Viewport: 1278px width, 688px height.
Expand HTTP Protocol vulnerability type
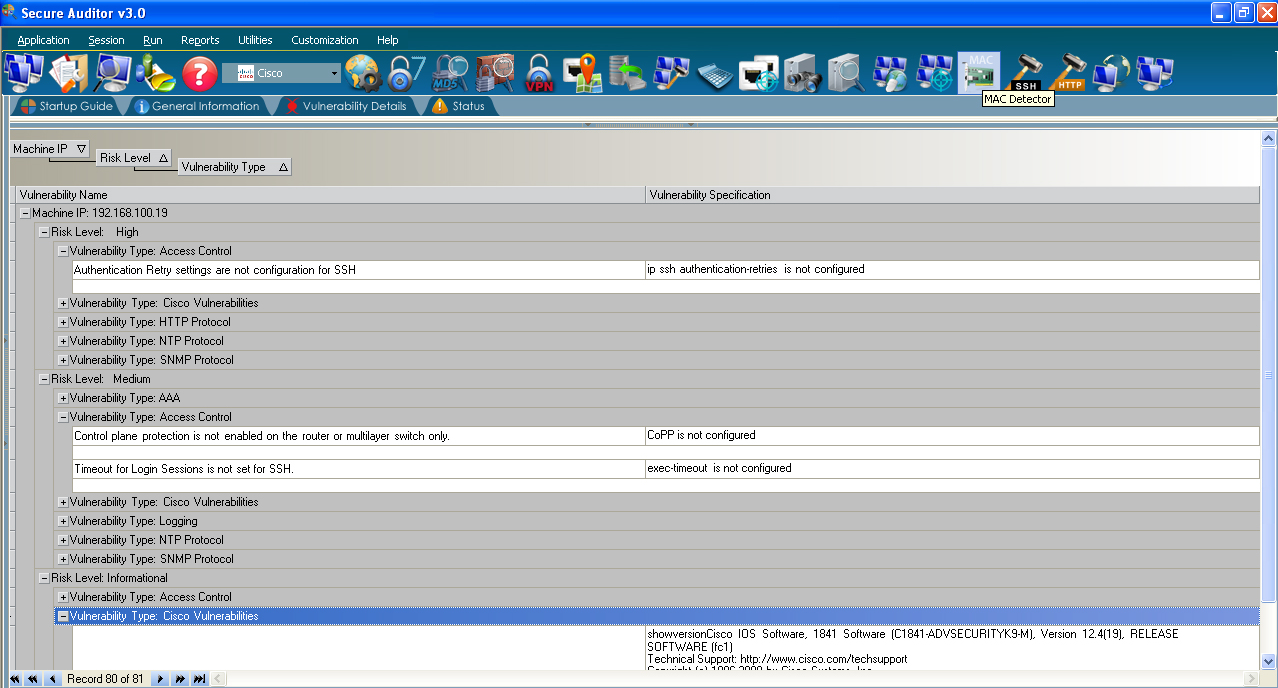point(63,322)
